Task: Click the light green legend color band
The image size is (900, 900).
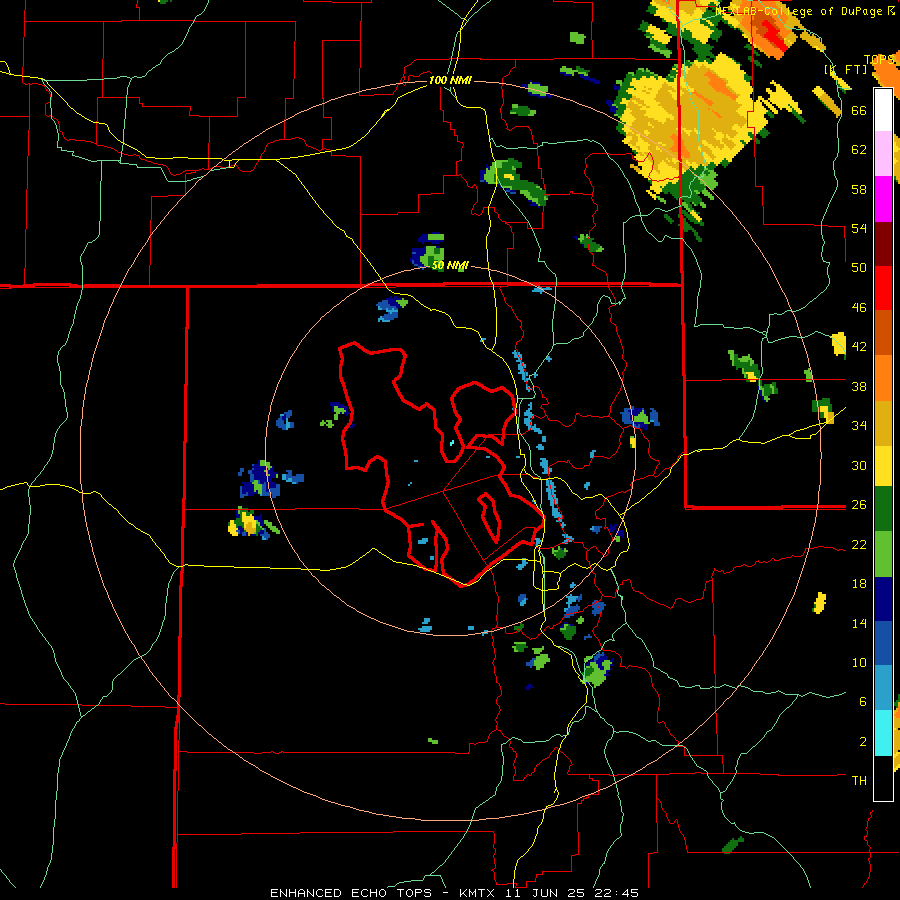Action: tap(883, 554)
